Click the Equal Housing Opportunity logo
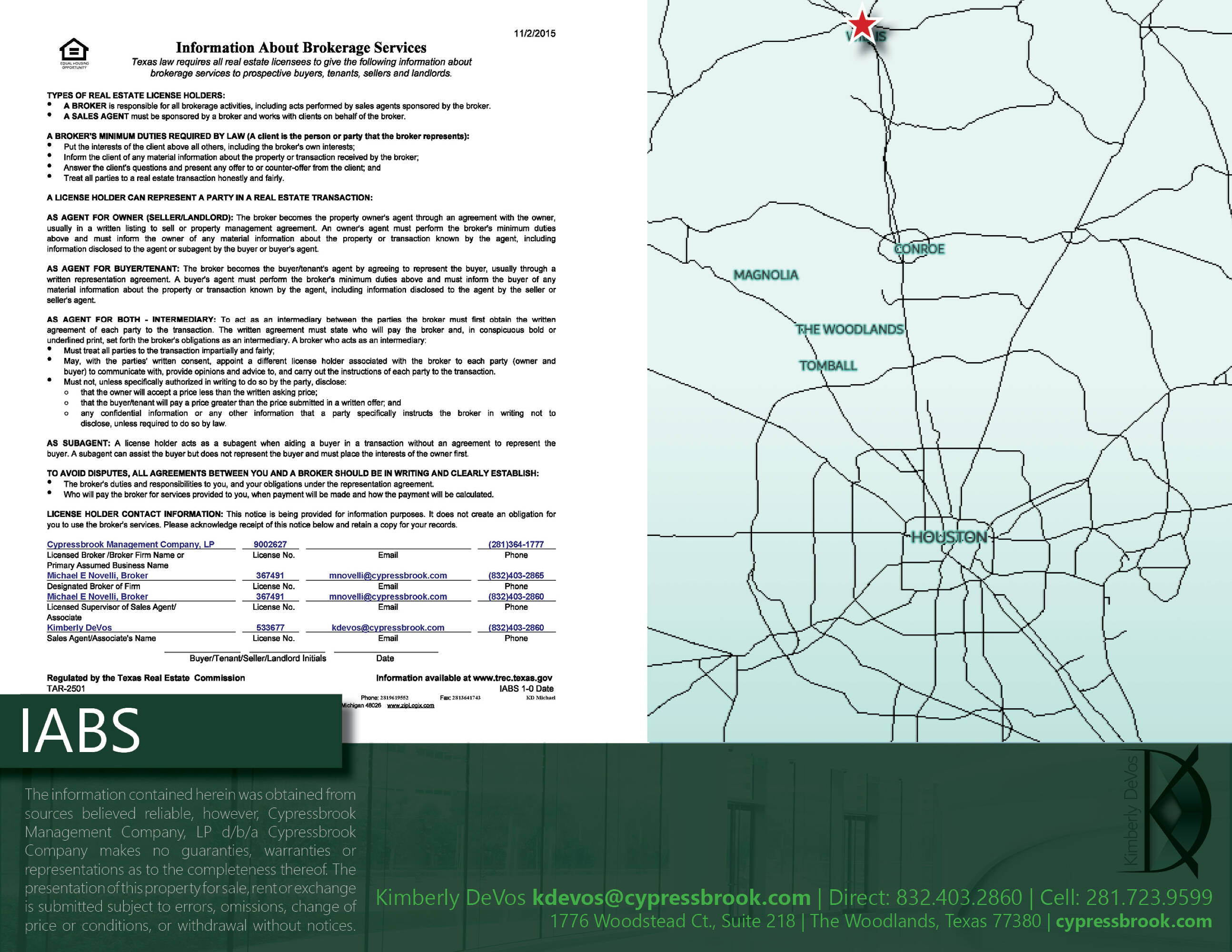 (x=74, y=52)
